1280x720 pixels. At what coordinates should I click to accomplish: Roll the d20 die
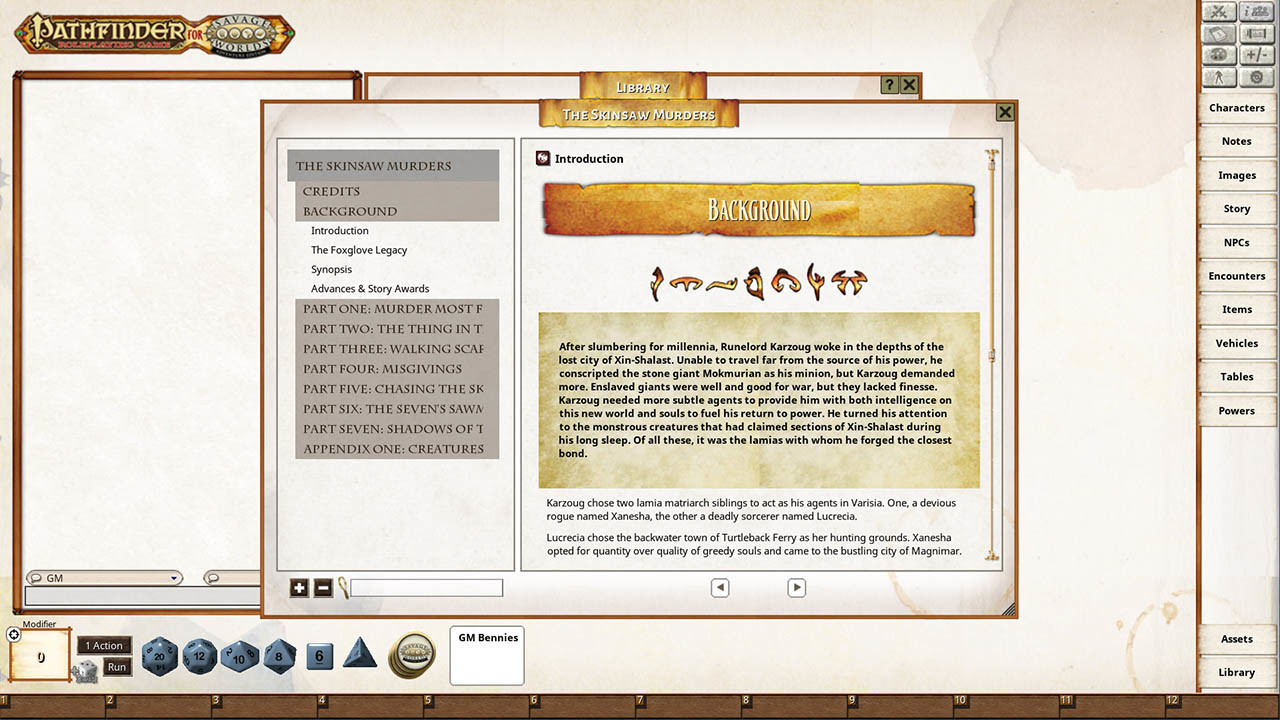pyautogui.click(x=159, y=656)
